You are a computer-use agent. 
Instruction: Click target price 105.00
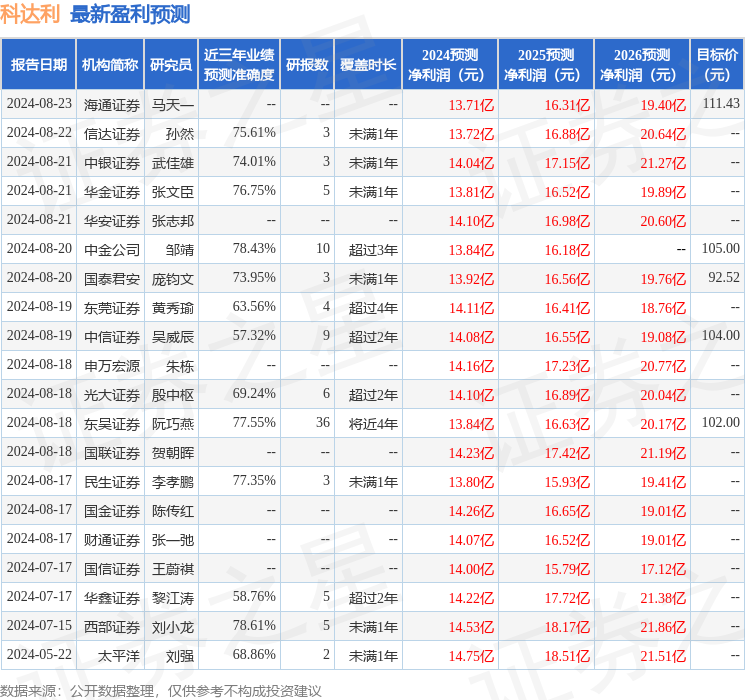721,249
